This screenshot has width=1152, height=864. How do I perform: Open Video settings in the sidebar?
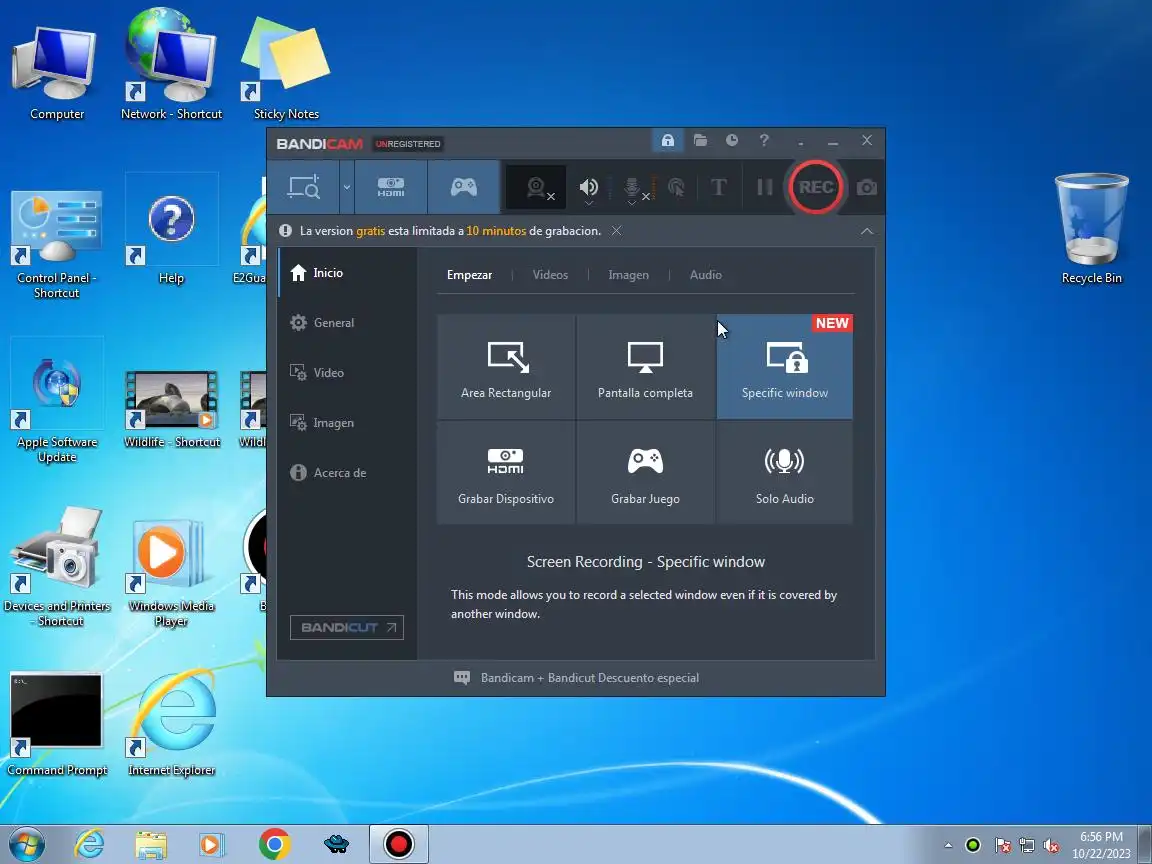pos(348,372)
